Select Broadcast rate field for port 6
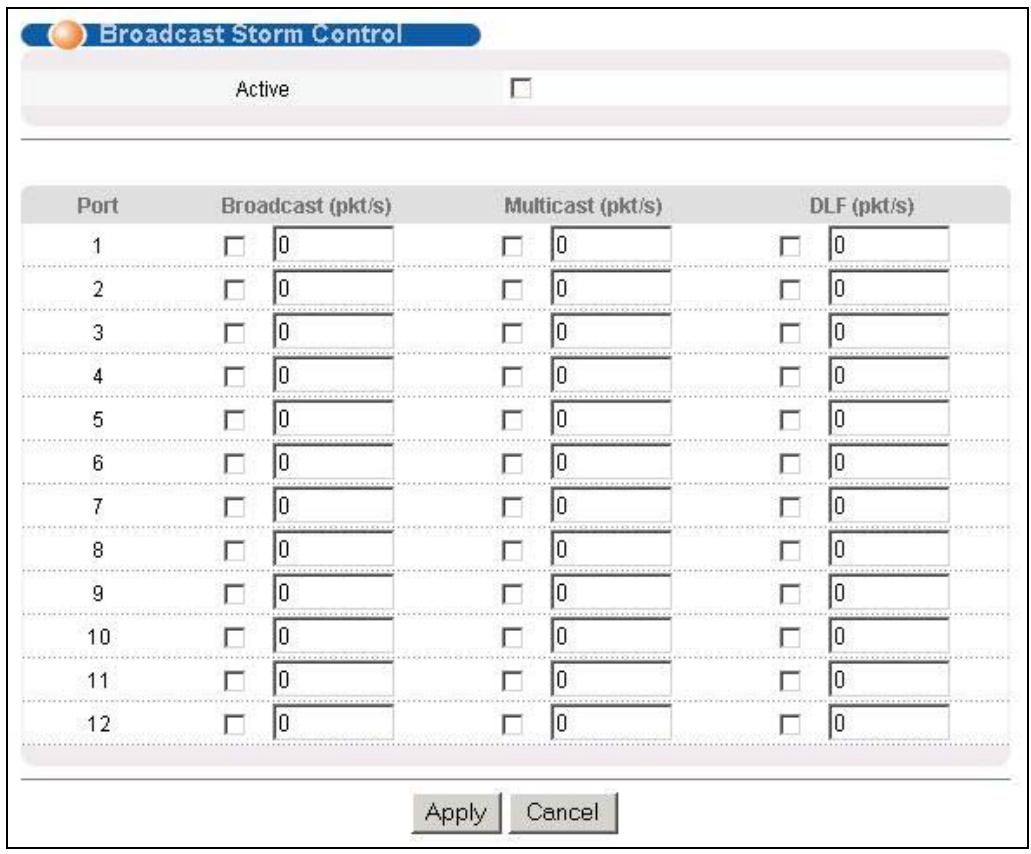Screen dimensions: 1031x854 [x=333, y=462]
